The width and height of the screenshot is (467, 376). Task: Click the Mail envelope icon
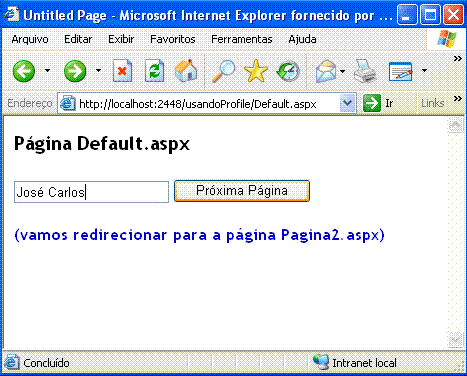(x=326, y=71)
